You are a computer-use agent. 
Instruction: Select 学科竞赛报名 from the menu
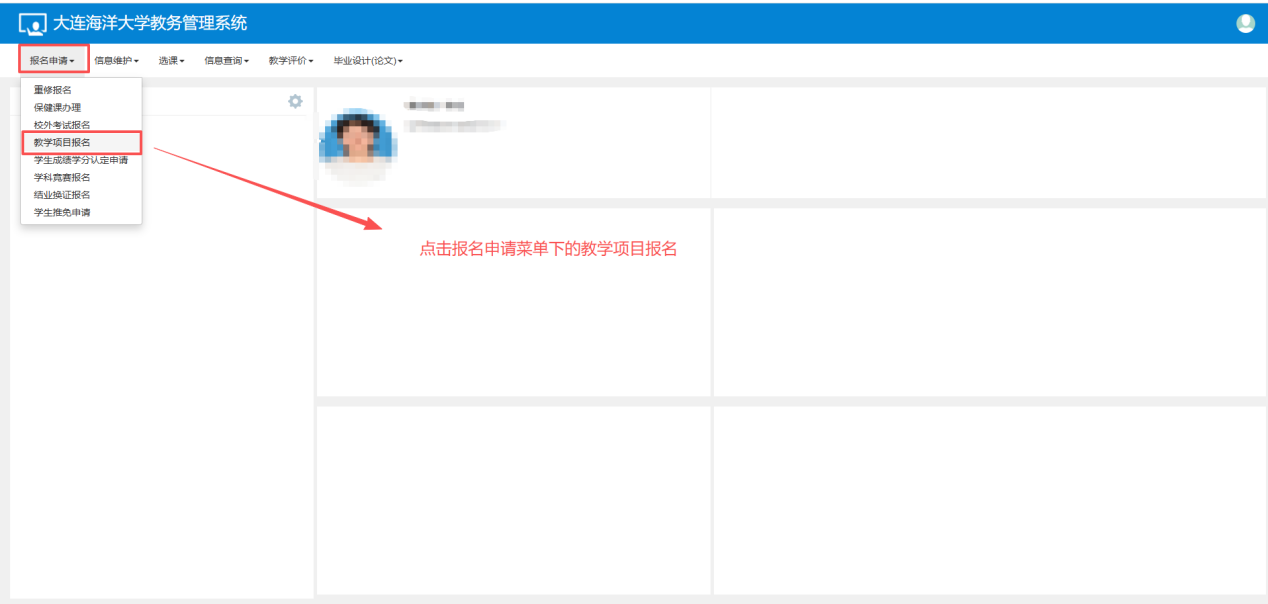(x=62, y=177)
